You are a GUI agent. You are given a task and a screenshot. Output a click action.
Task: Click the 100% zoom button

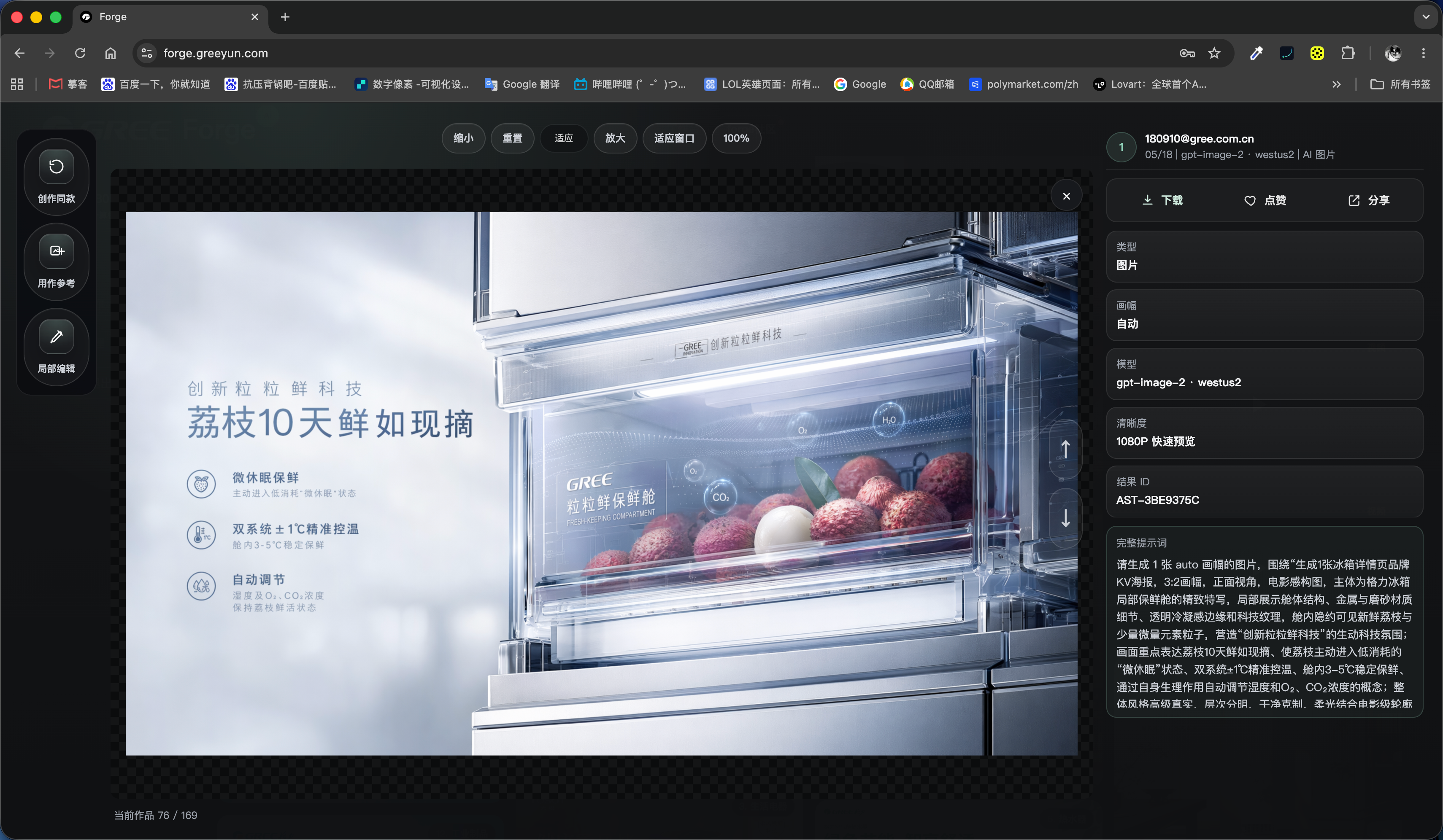pos(736,138)
